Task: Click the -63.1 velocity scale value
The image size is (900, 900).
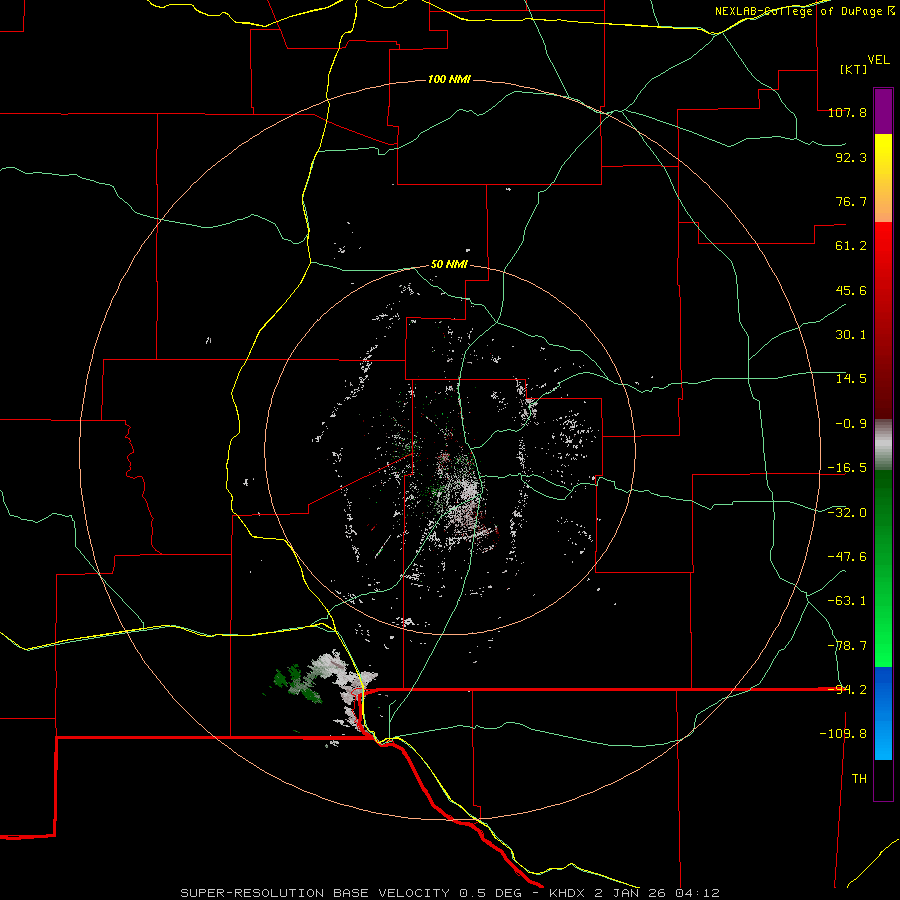Action: (x=847, y=601)
